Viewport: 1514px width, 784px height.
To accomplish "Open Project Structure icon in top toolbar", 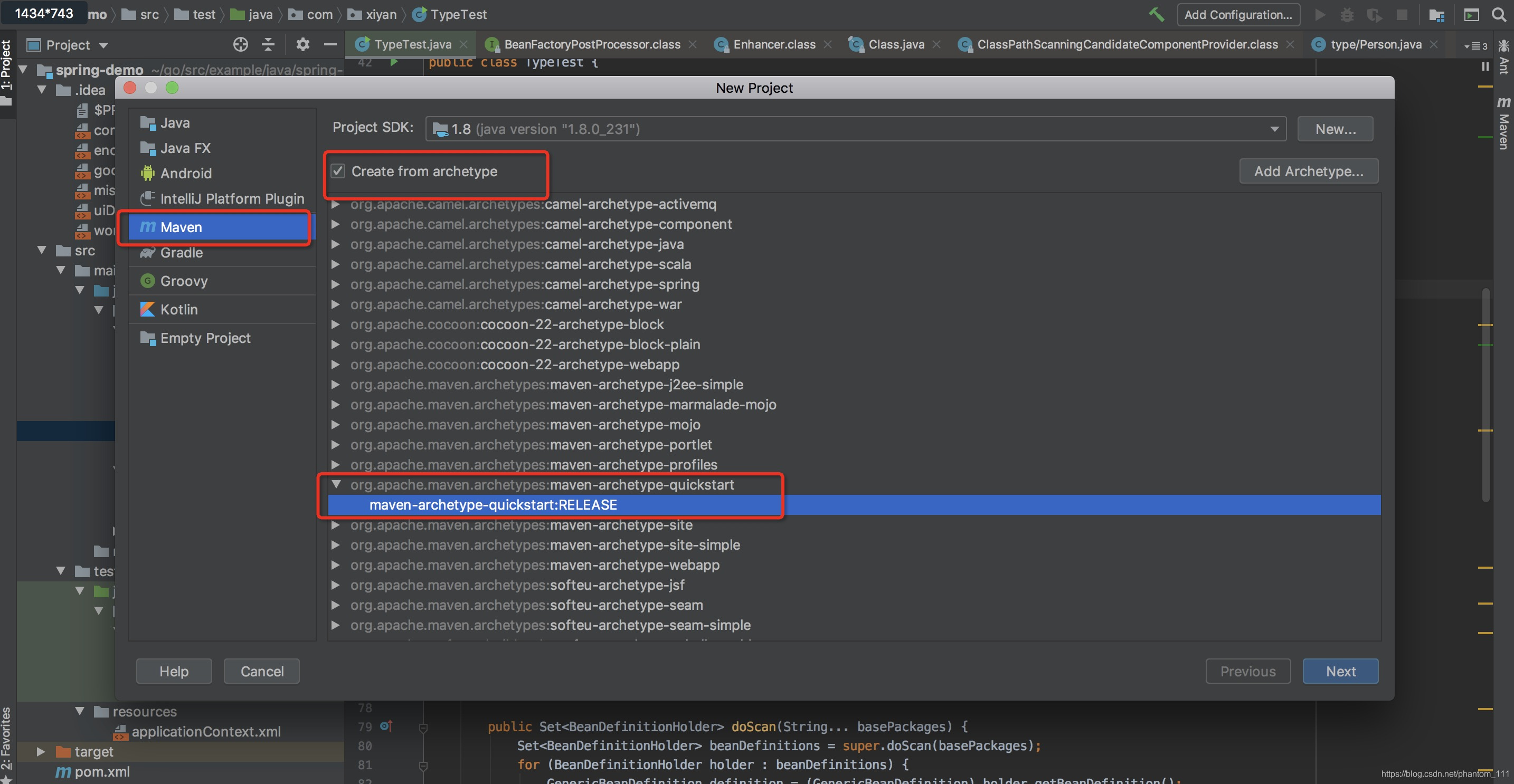I will click(1436, 14).
